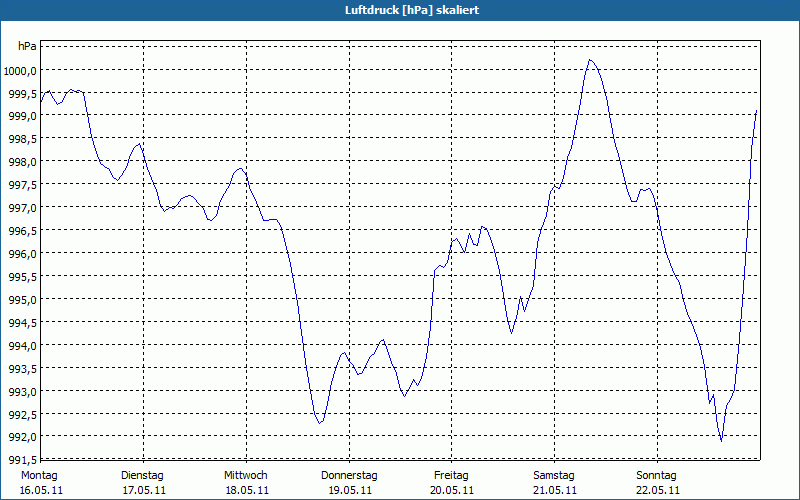Viewport: 800px width, 500px height.
Task: Click the lowest pressure dip on Sonntag
Action: (721, 440)
